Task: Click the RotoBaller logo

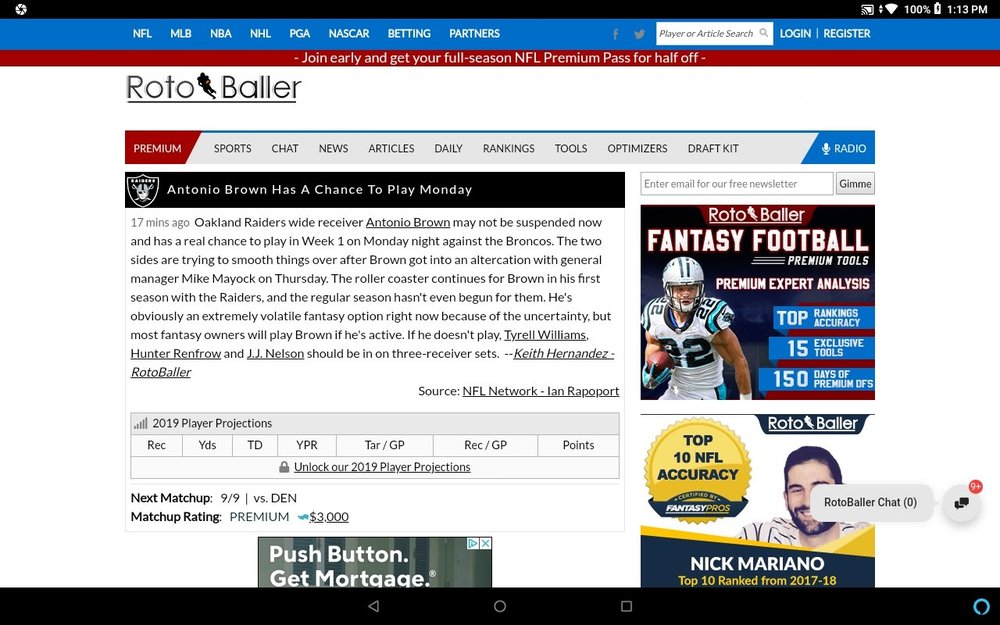Action: coord(214,87)
